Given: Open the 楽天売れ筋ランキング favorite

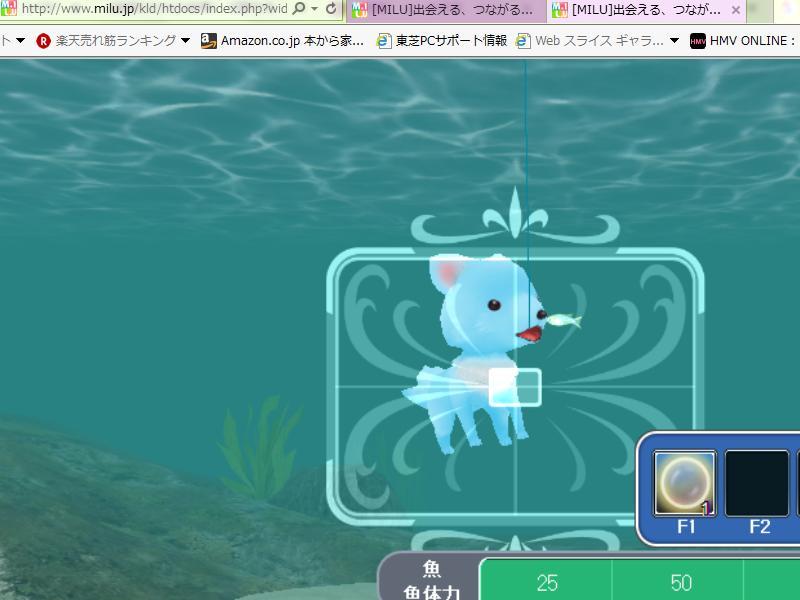Looking at the screenshot, I should (115, 41).
